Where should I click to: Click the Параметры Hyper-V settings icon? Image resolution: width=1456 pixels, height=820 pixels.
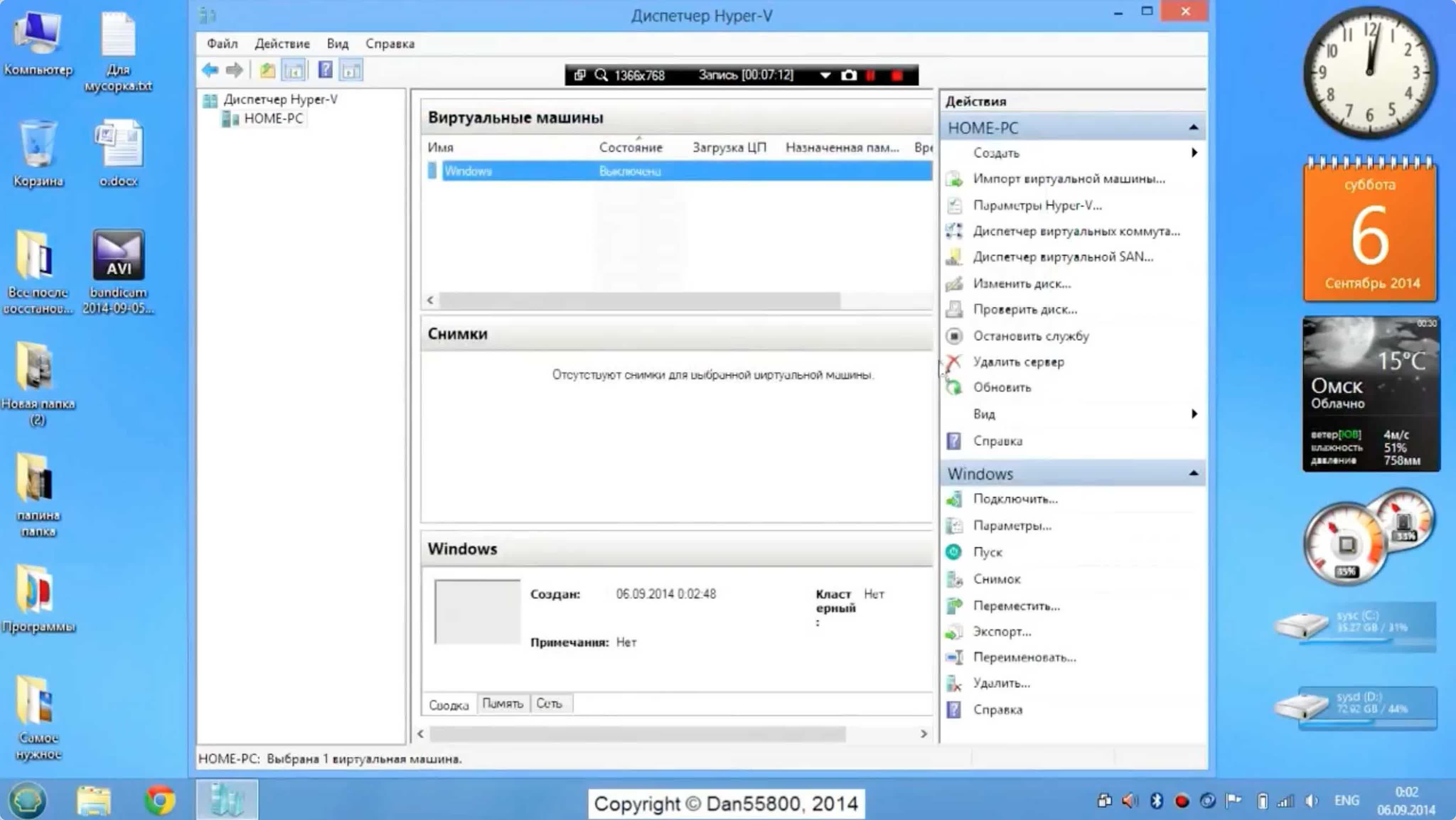click(x=954, y=206)
